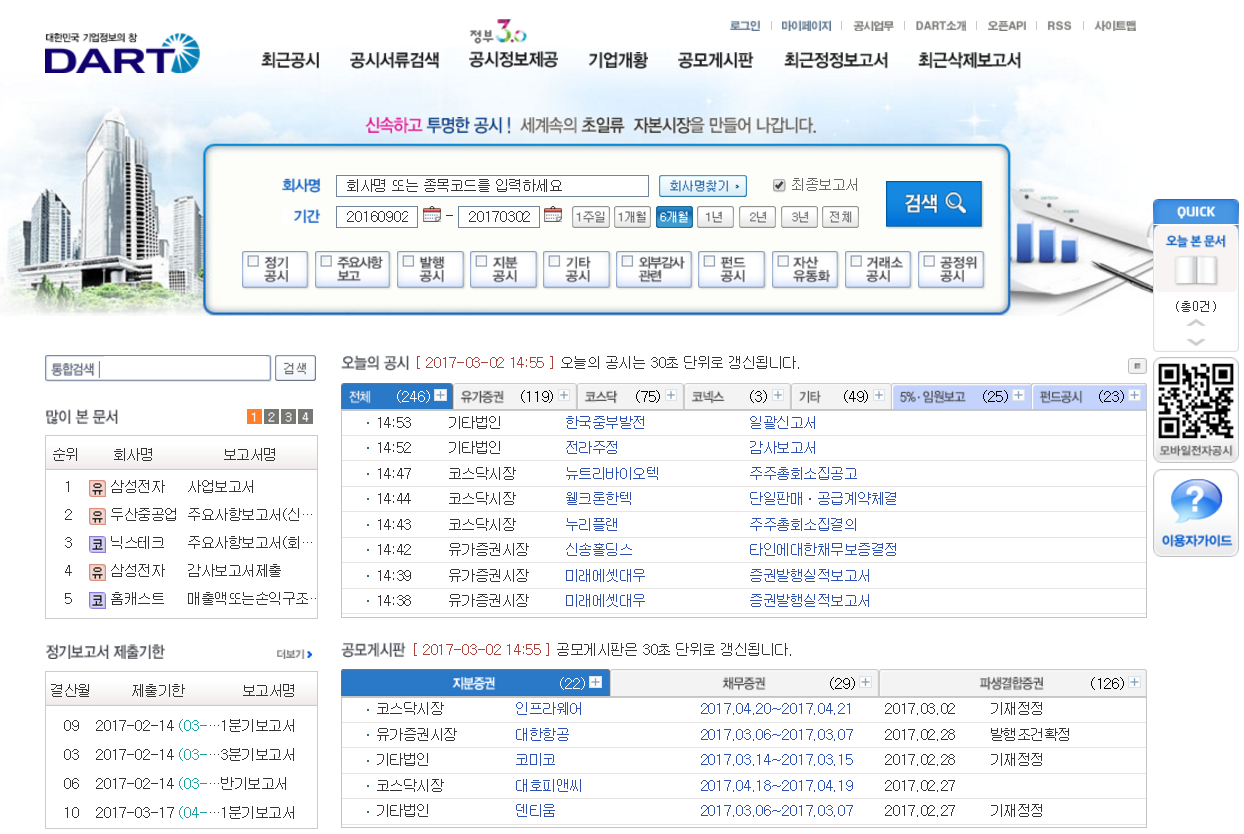Open the end date calendar picker
The width and height of the screenshot is (1244, 834).
(553, 216)
